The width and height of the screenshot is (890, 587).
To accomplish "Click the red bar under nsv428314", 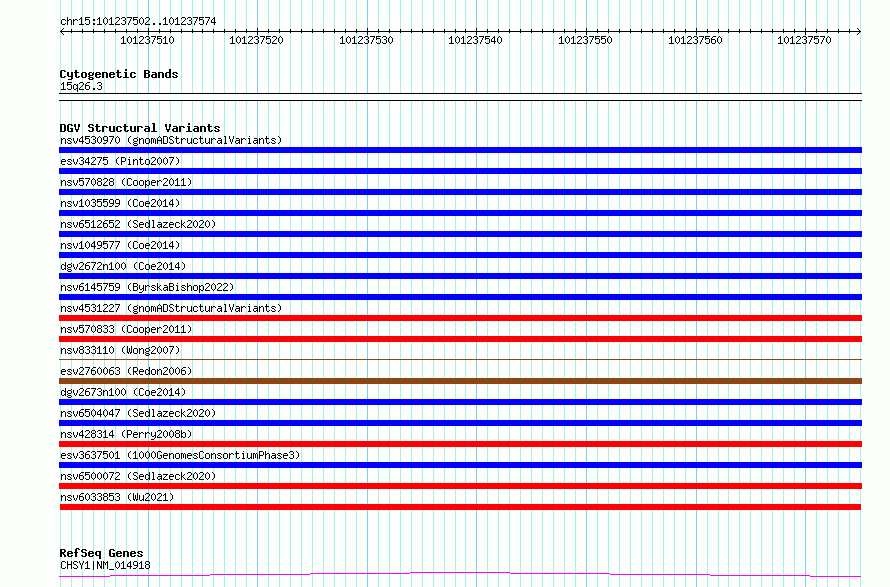I will (x=460, y=444).
